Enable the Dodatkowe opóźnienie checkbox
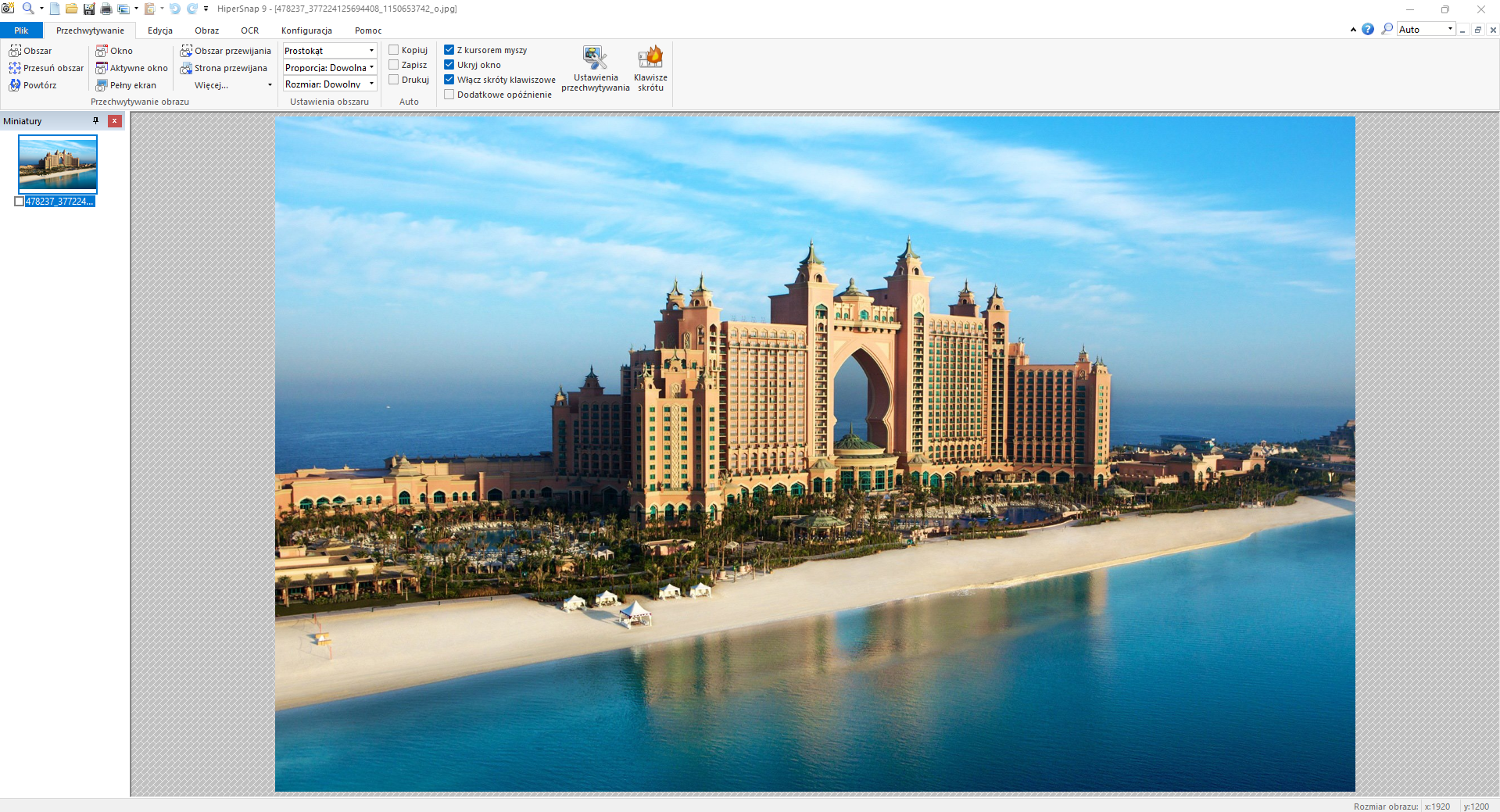The width and height of the screenshot is (1500, 812). [x=449, y=95]
